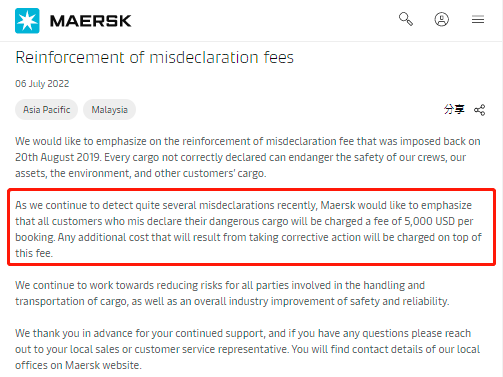Click the share network icon
Viewport: 503px width, 377px height.
[x=479, y=110]
